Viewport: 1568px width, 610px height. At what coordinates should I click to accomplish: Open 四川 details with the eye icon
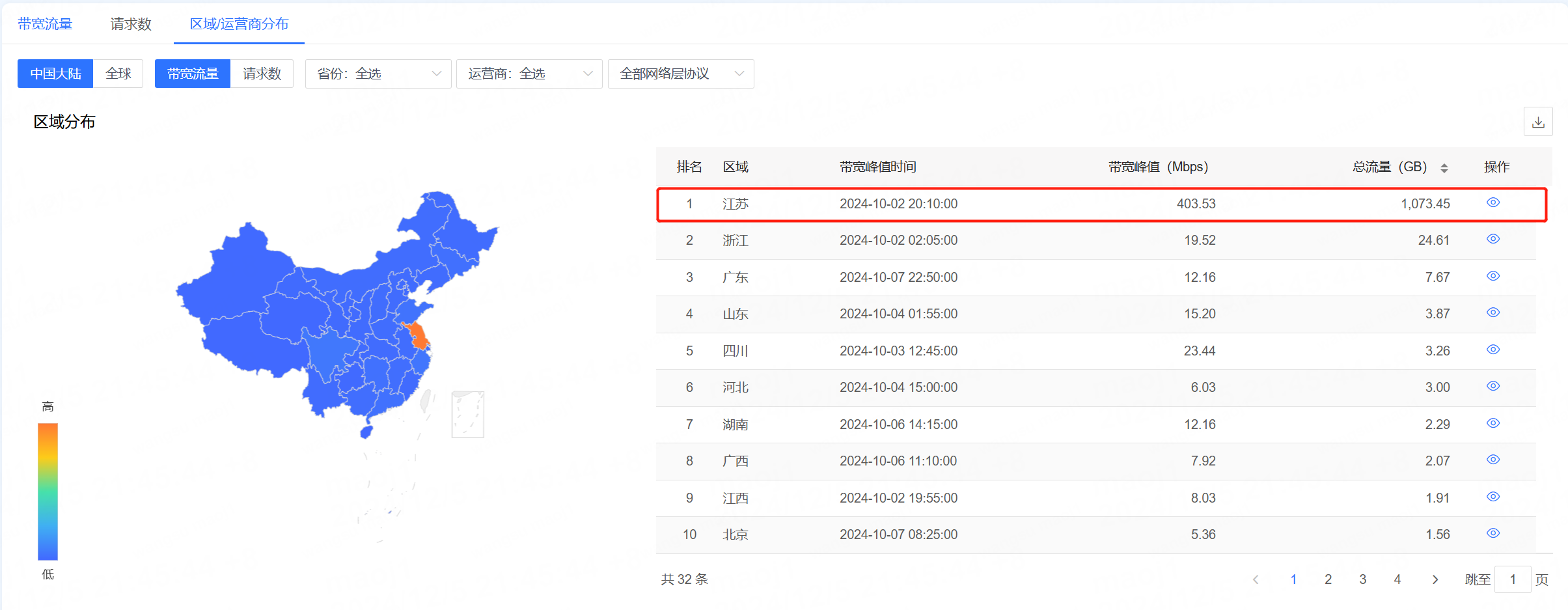pyautogui.click(x=1493, y=350)
